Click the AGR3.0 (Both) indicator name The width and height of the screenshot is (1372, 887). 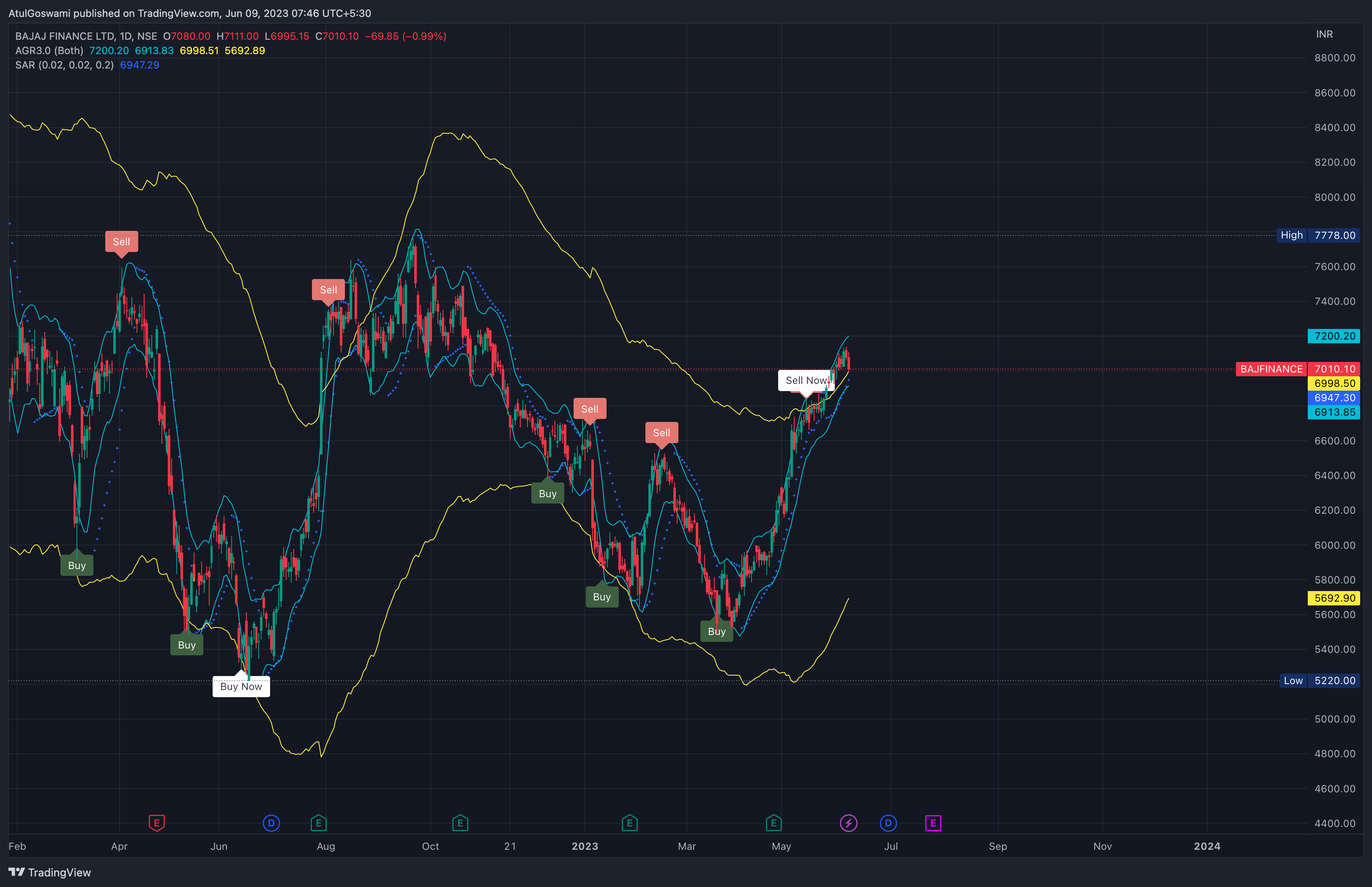[x=49, y=51]
